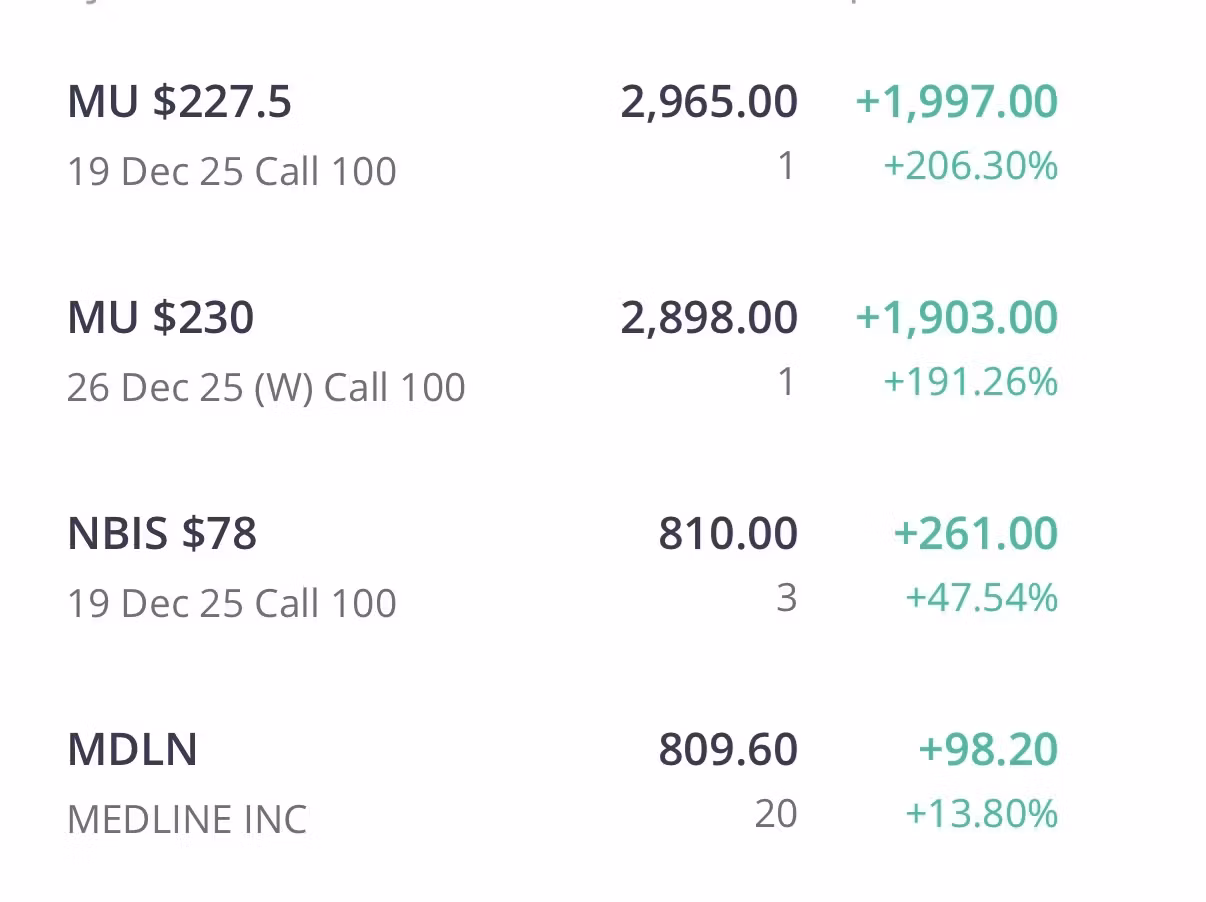The image size is (1206, 902).
Task: Tap the +191.26% gain percentage
Action: [x=970, y=382]
